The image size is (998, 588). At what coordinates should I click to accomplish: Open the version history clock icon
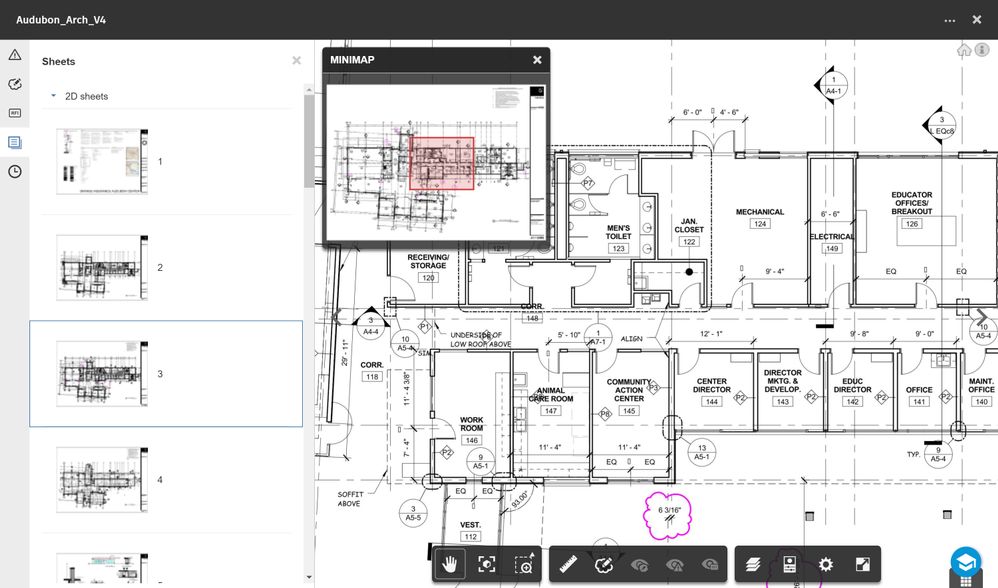[15, 171]
